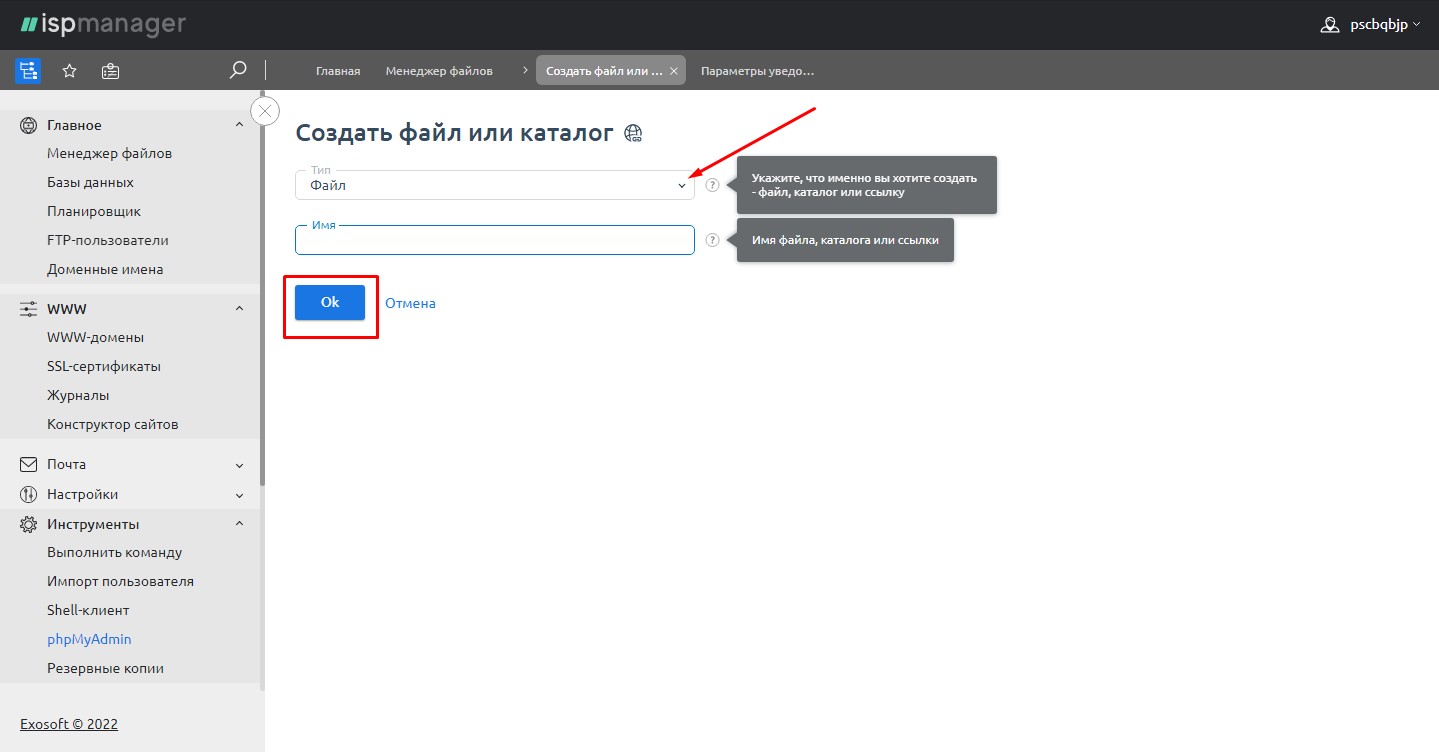Open favorites star icon
The width and height of the screenshot is (1439, 752).
coord(70,71)
